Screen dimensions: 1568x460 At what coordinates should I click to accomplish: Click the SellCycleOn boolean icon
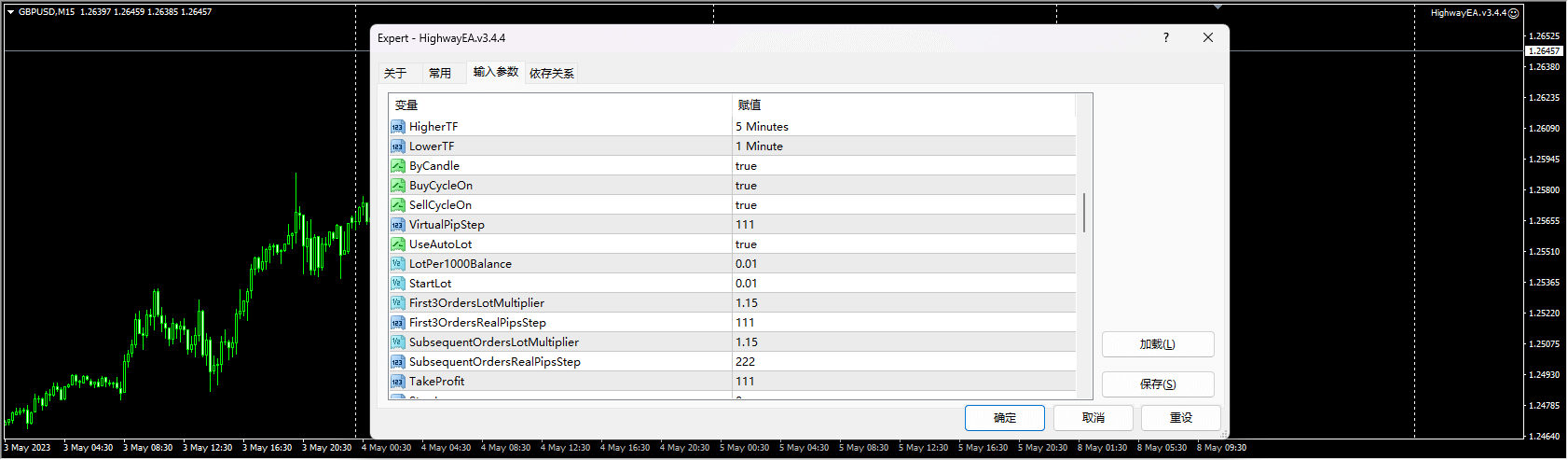point(398,205)
